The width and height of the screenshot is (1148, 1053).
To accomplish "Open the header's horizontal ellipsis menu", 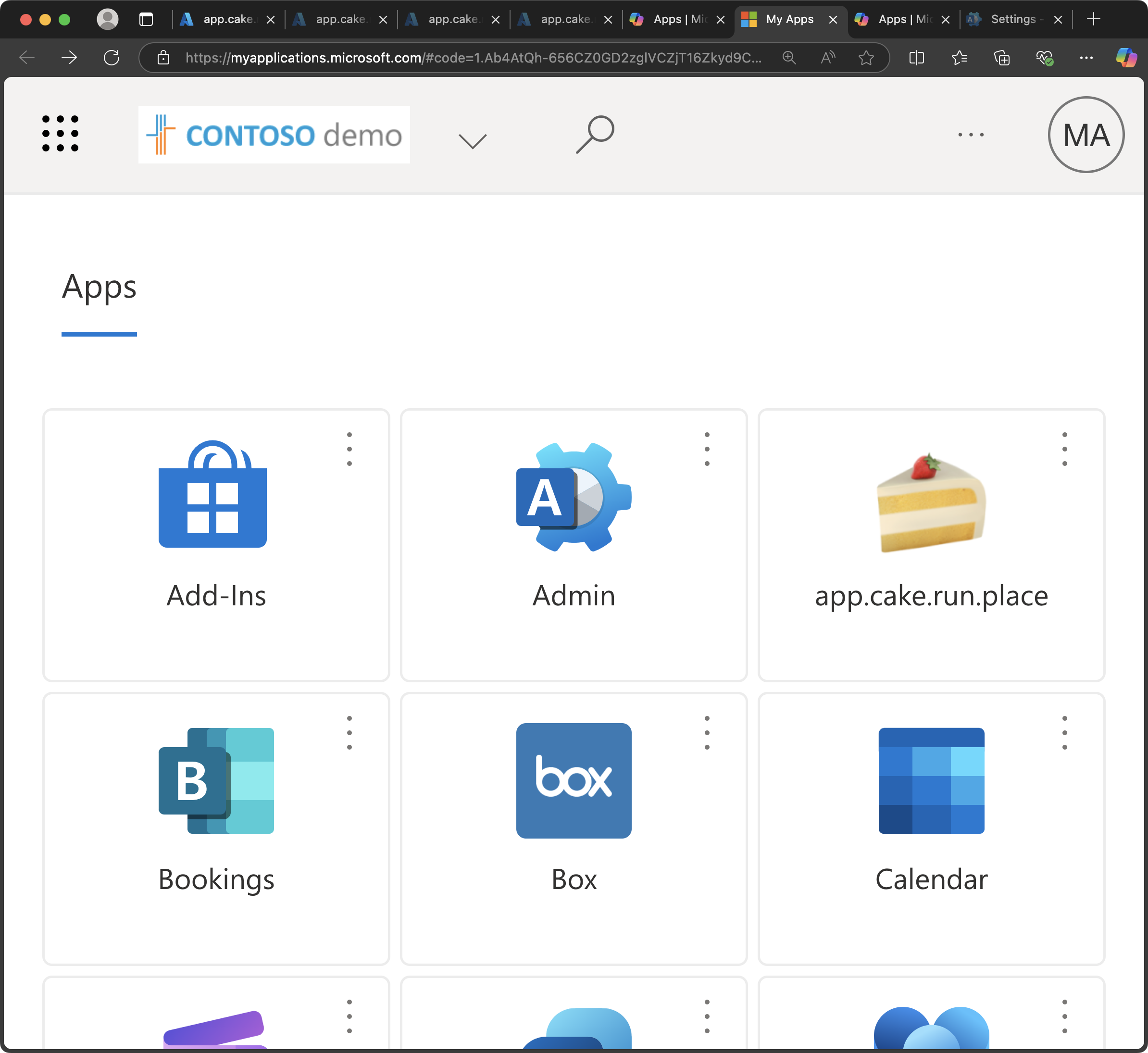I will 970,135.
